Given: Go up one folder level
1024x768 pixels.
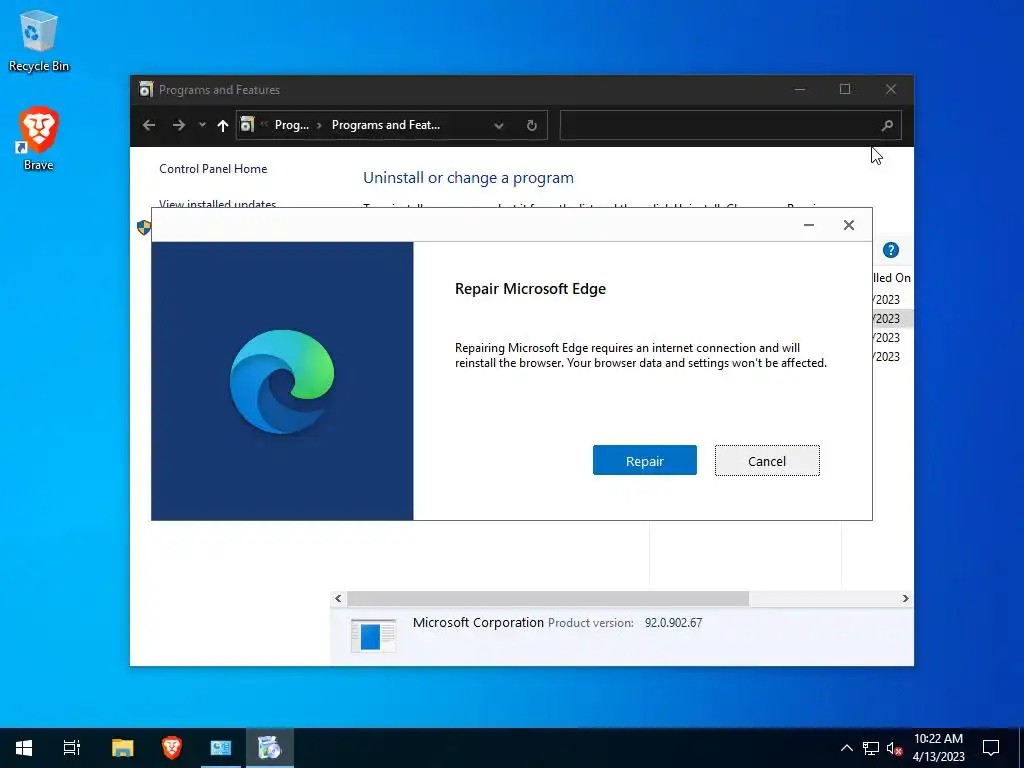Looking at the screenshot, I should pos(223,125).
